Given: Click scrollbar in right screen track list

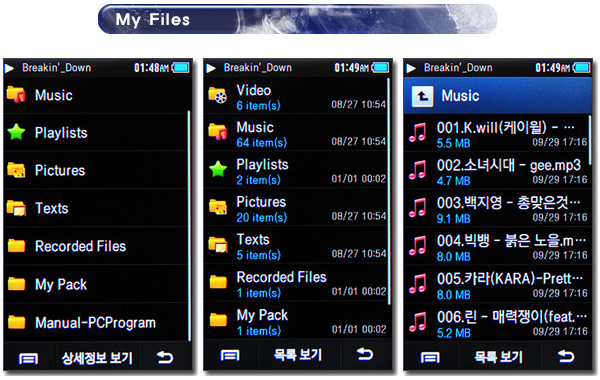Looking at the screenshot, I should [589, 140].
